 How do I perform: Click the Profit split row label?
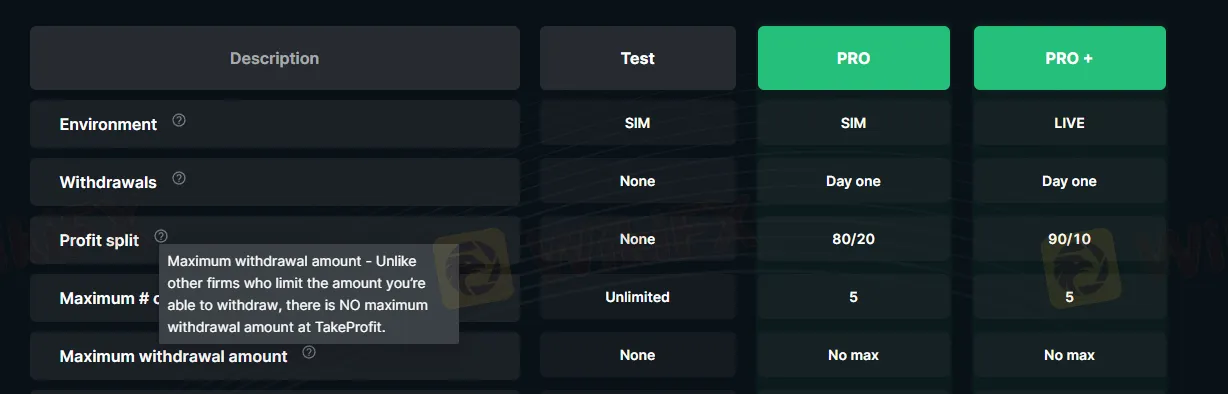99,241
